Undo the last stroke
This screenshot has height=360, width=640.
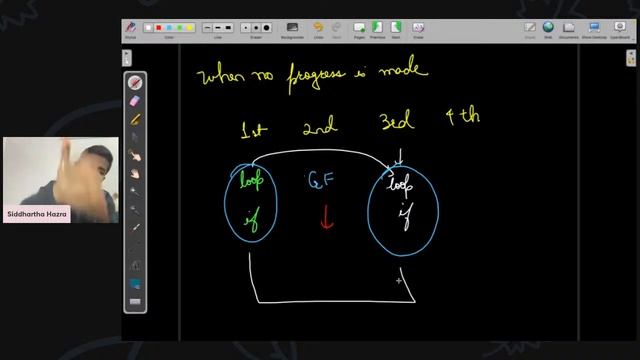tap(318, 30)
